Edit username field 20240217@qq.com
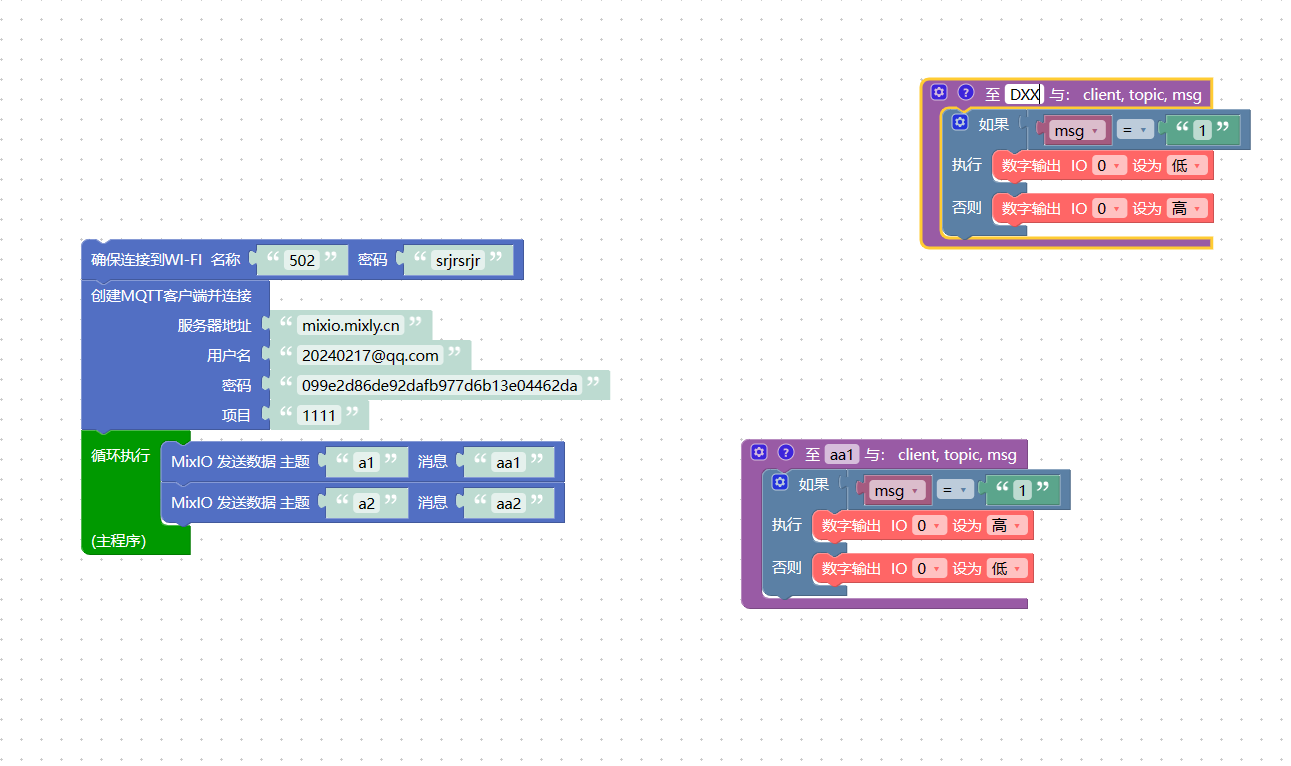Image resolution: width=1291 pixels, height=766 pixels. click(x=370, y=355)
